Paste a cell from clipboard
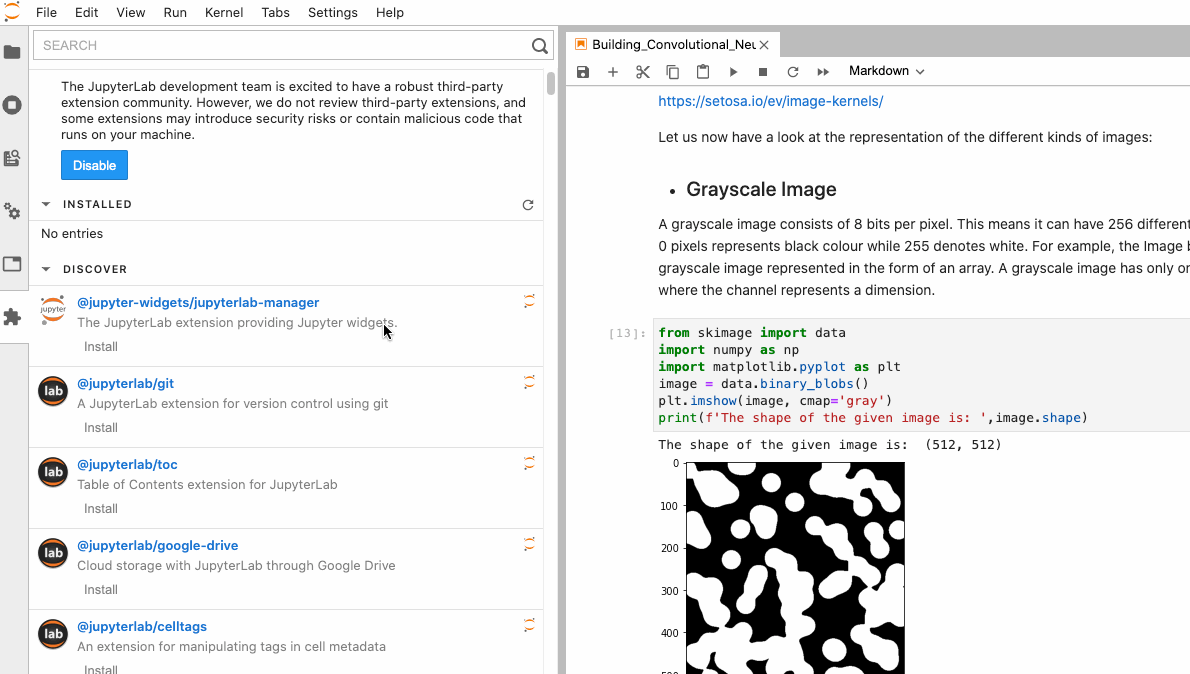Screen dimensions: 1190x674 [x=703, y=71]
